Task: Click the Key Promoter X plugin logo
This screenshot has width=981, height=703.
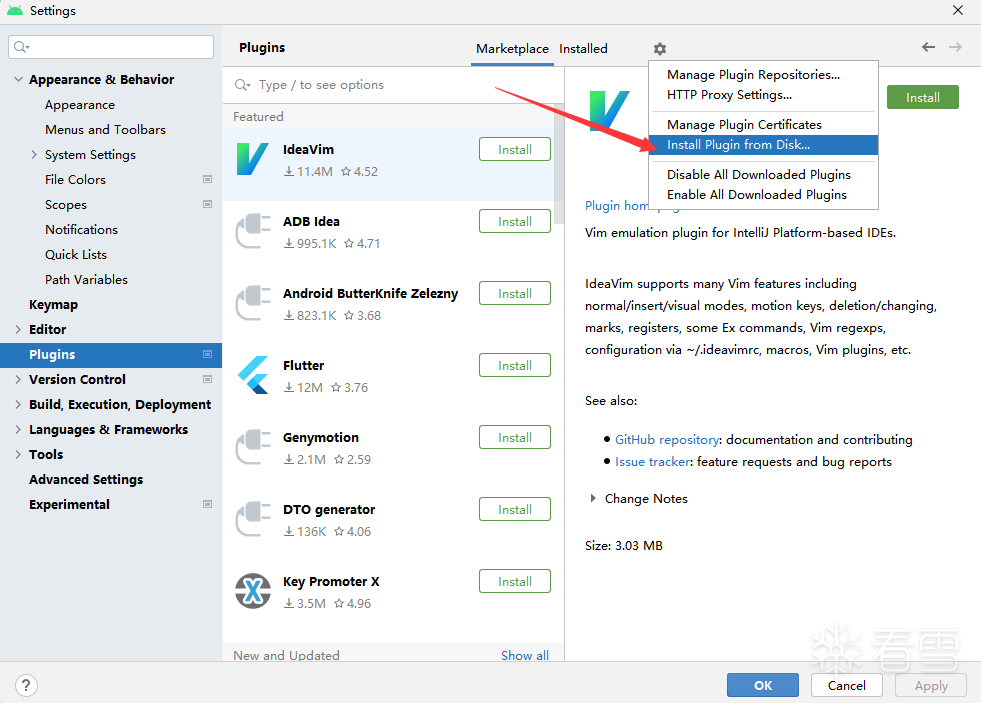Action: click(x=253, y=591)
